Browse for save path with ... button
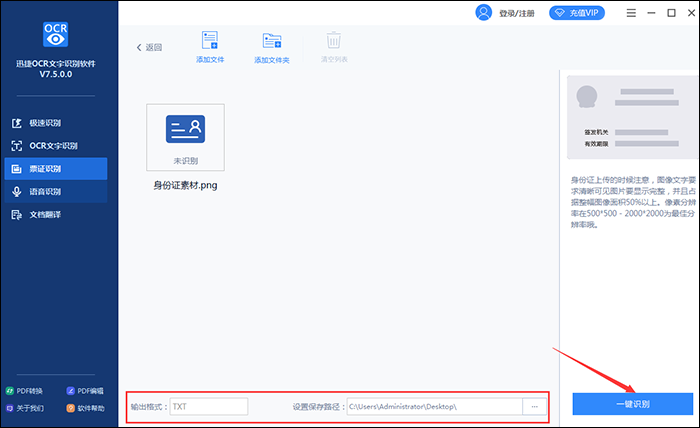The width and height of the screenshot is (700, 428). (534, 407)
